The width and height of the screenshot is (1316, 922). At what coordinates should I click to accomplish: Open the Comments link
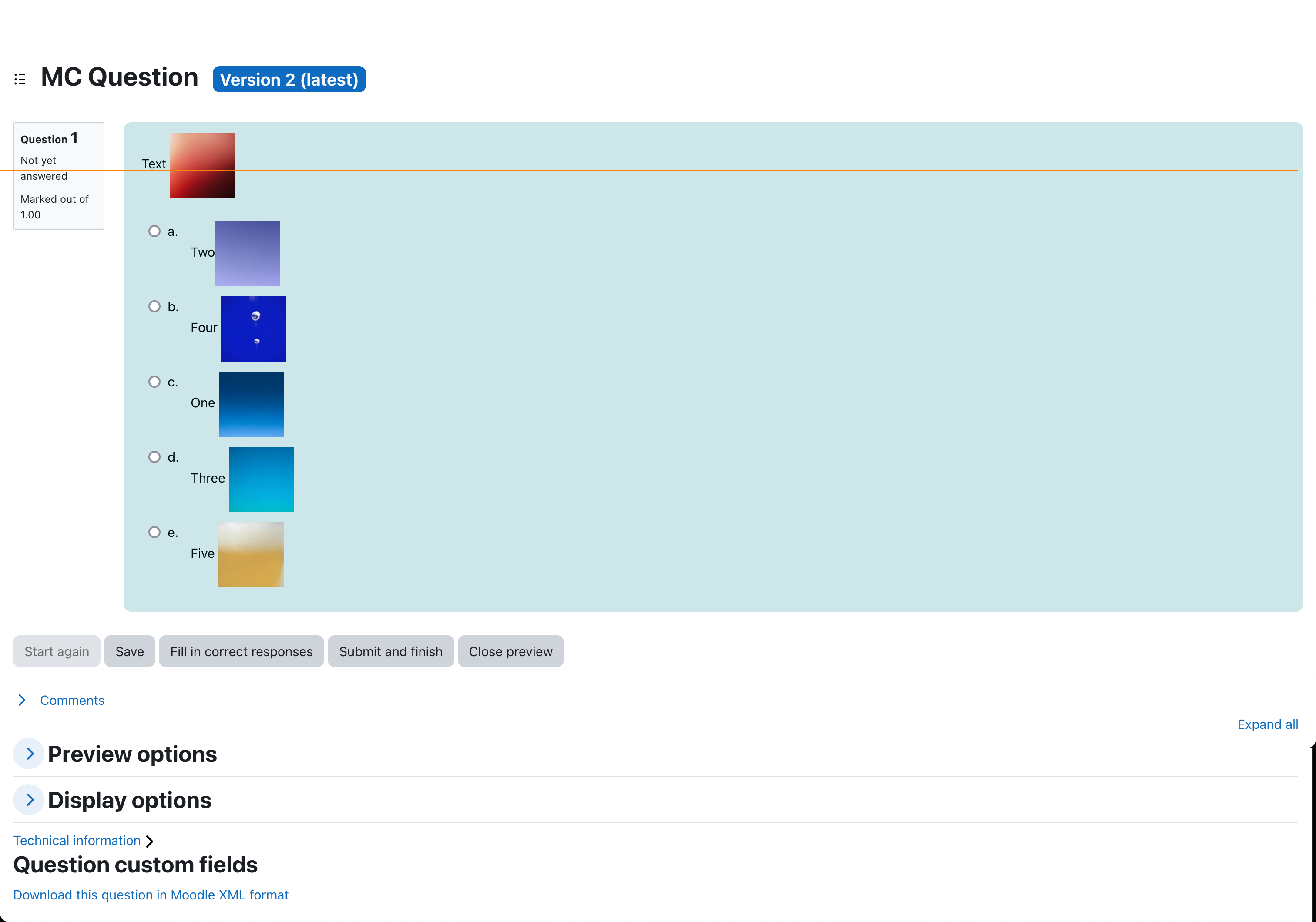72,700
